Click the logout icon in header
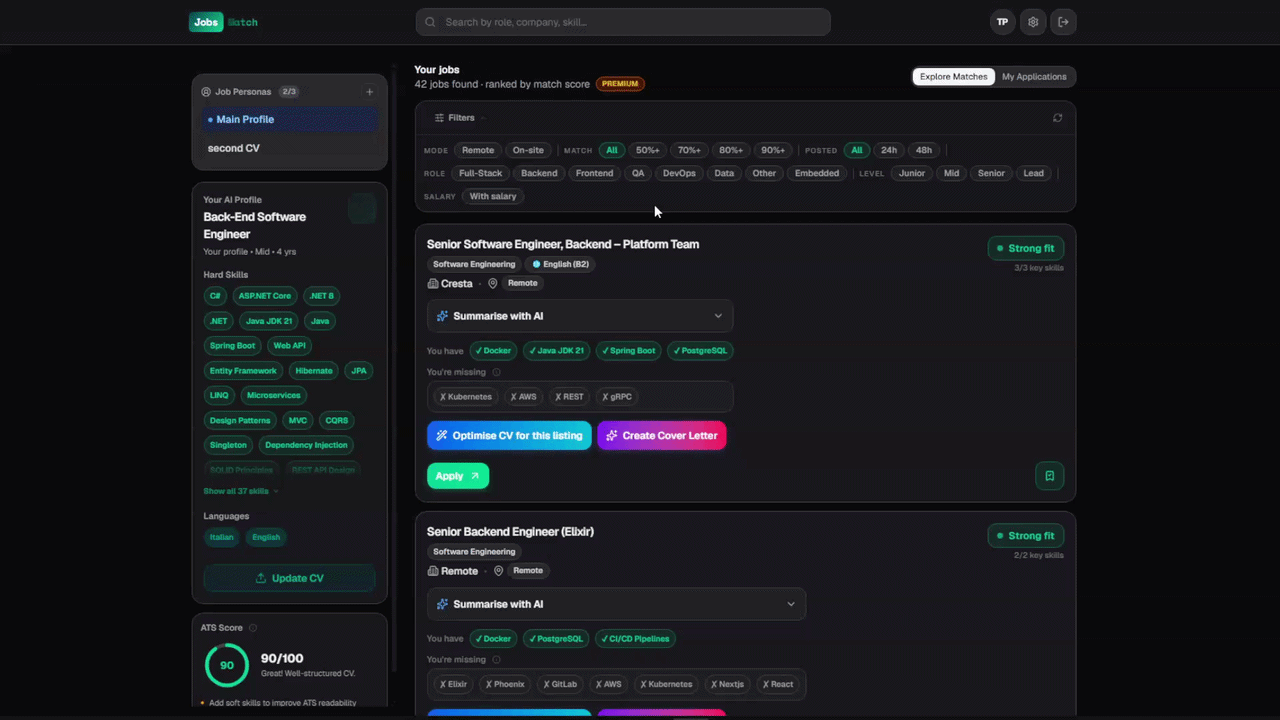 click(1063, 22)
